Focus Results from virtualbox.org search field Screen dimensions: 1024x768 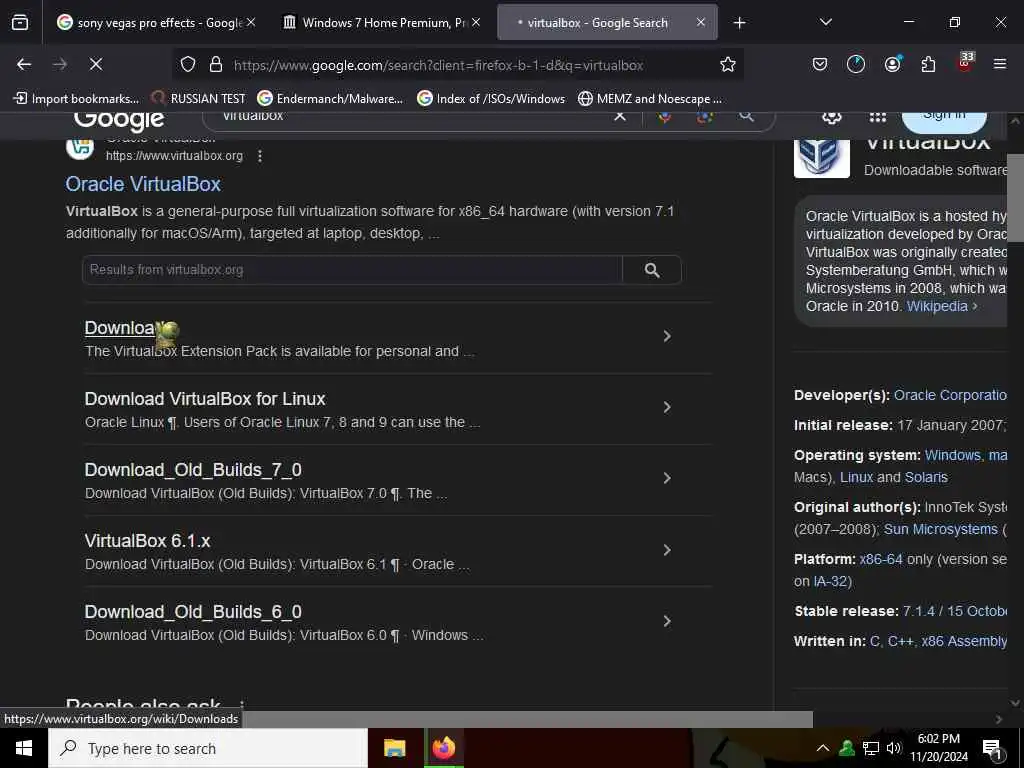pyautogui.click(x=353, y=270)
